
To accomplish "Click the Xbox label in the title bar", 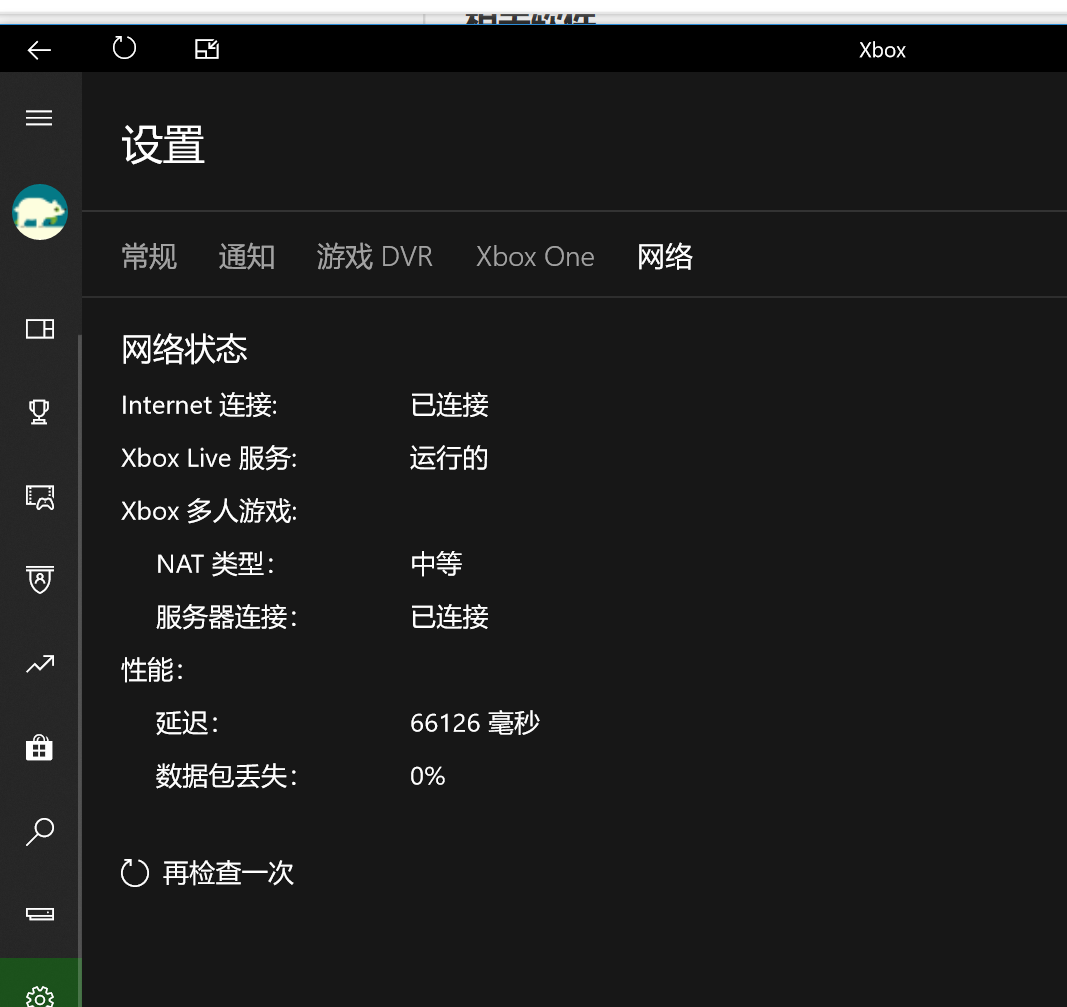I will pos(882,49).
